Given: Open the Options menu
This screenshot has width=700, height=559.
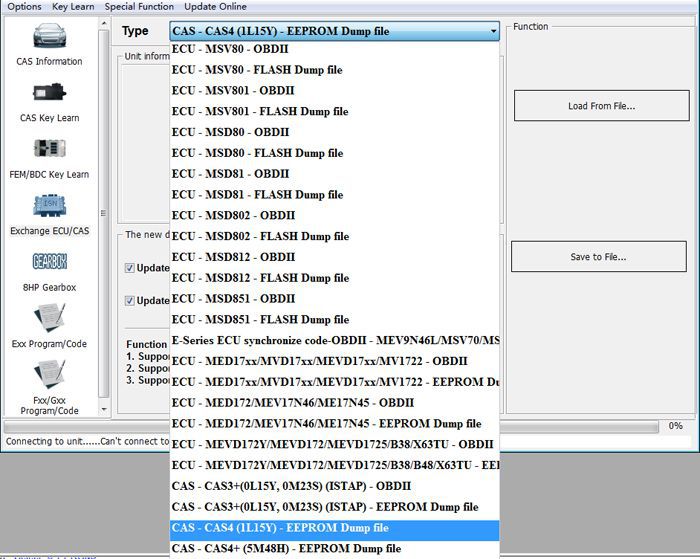Looking at the screenshot, I should pyautogui.click(x=24, y=7).
